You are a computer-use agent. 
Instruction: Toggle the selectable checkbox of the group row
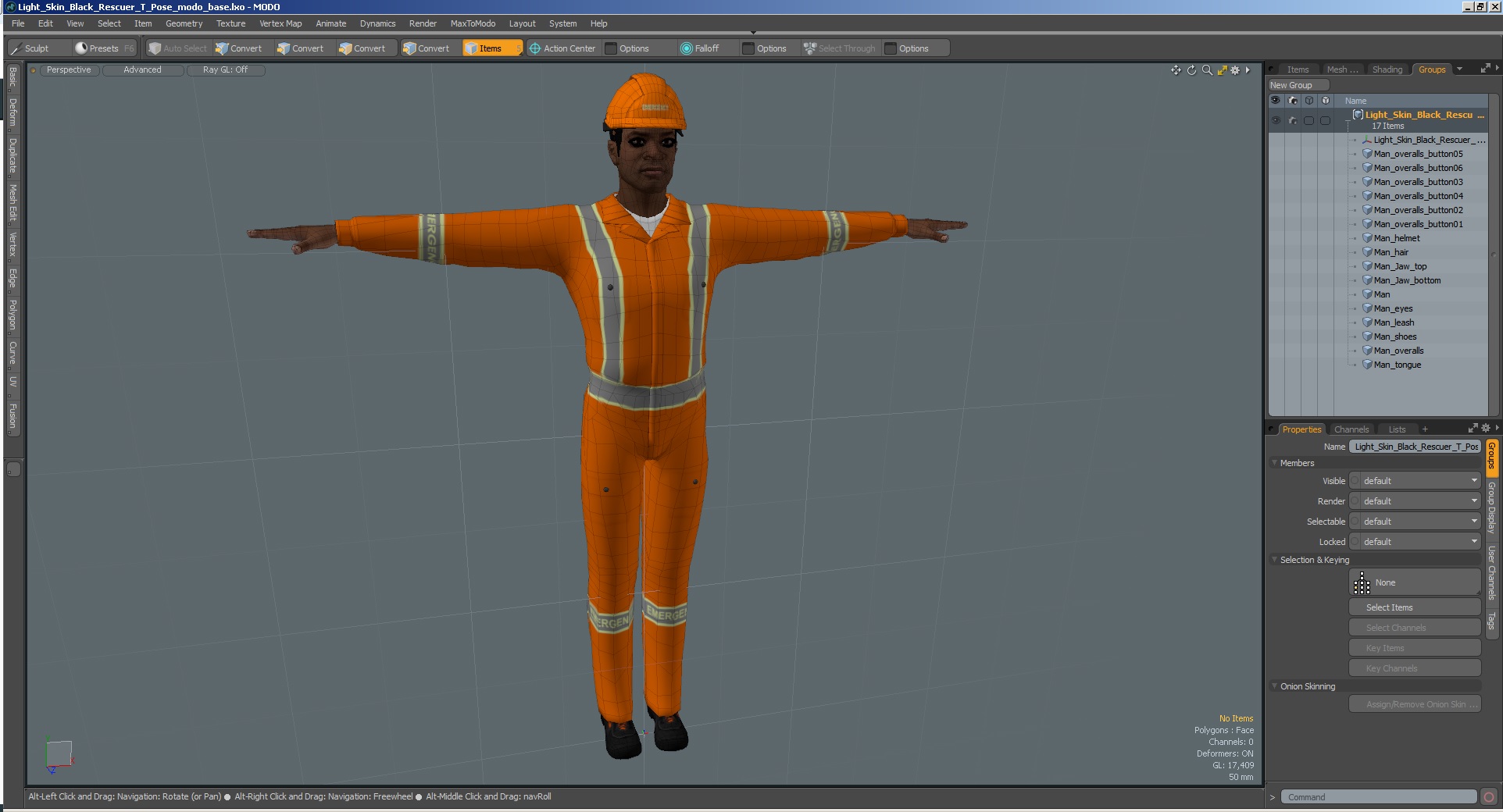point(1309,120)
